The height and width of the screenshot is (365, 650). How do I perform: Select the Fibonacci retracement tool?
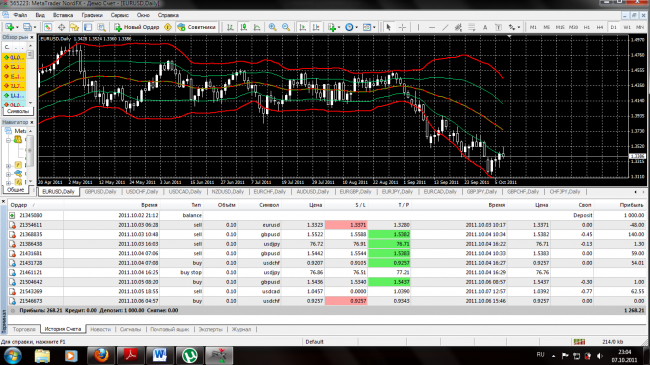(471, 27)
